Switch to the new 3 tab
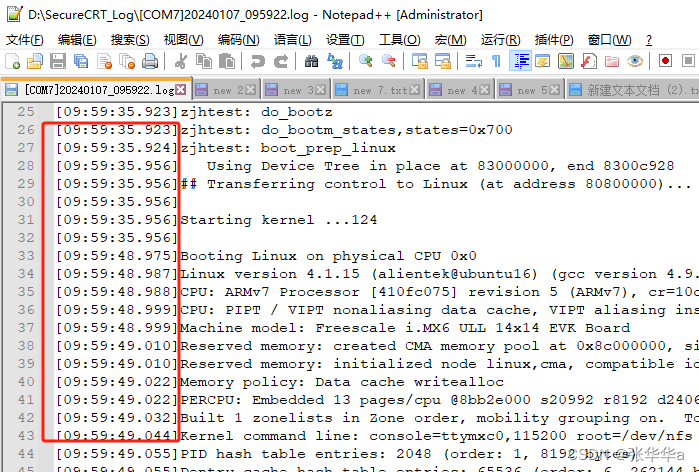Screen dimensions: 699x472 295,90
